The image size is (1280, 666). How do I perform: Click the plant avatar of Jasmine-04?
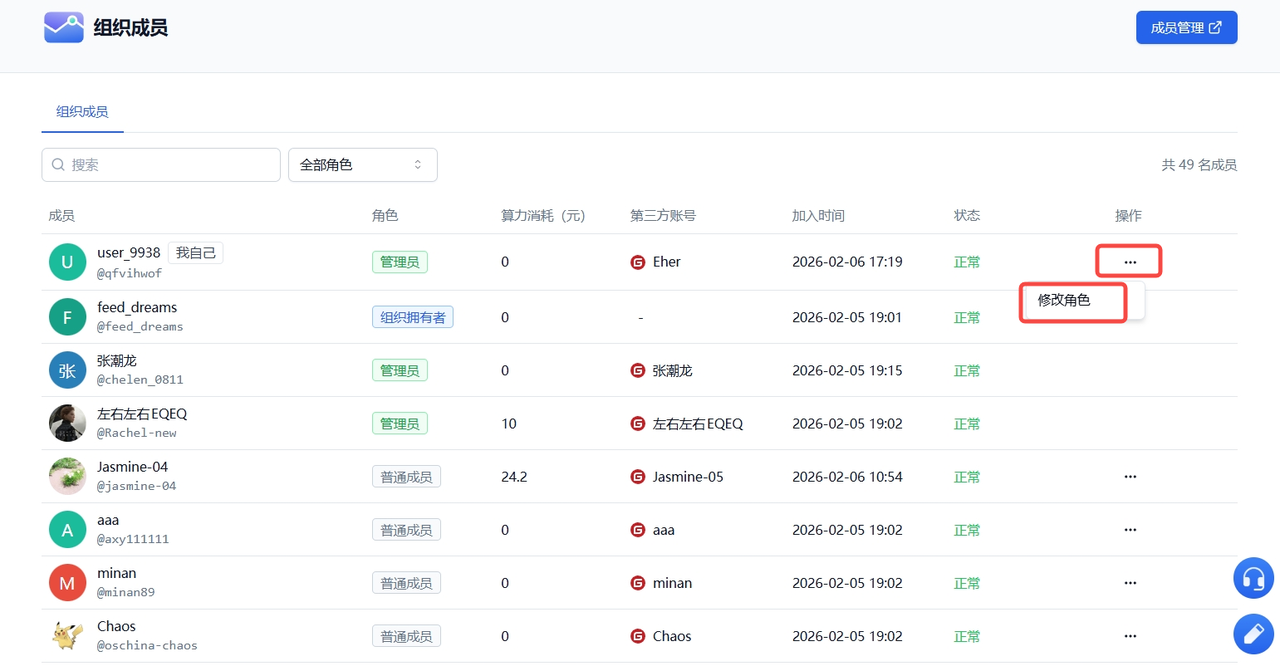point(67,476)
